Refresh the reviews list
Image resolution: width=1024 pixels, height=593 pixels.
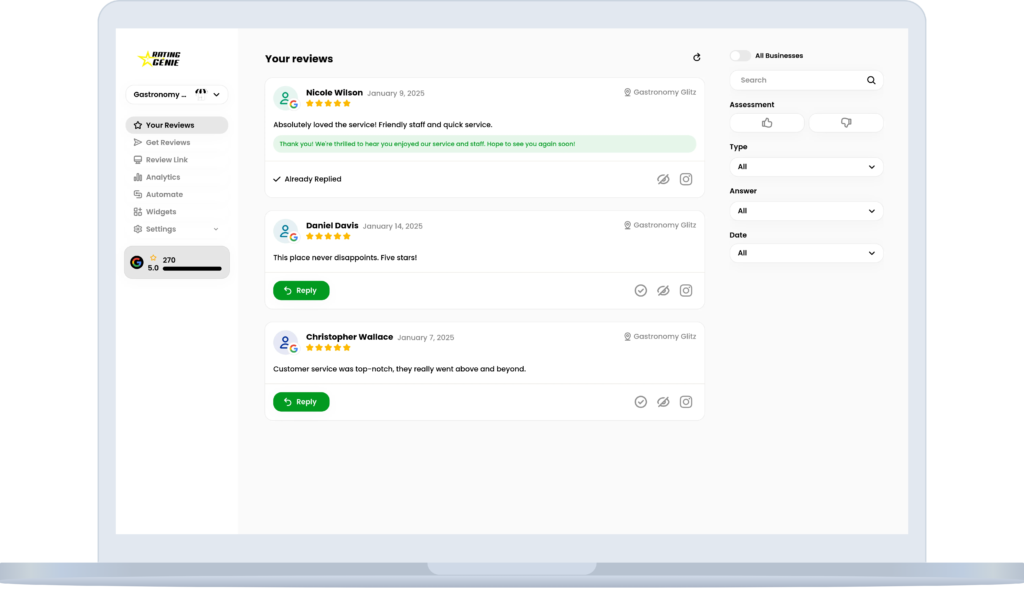pos(696,57)
